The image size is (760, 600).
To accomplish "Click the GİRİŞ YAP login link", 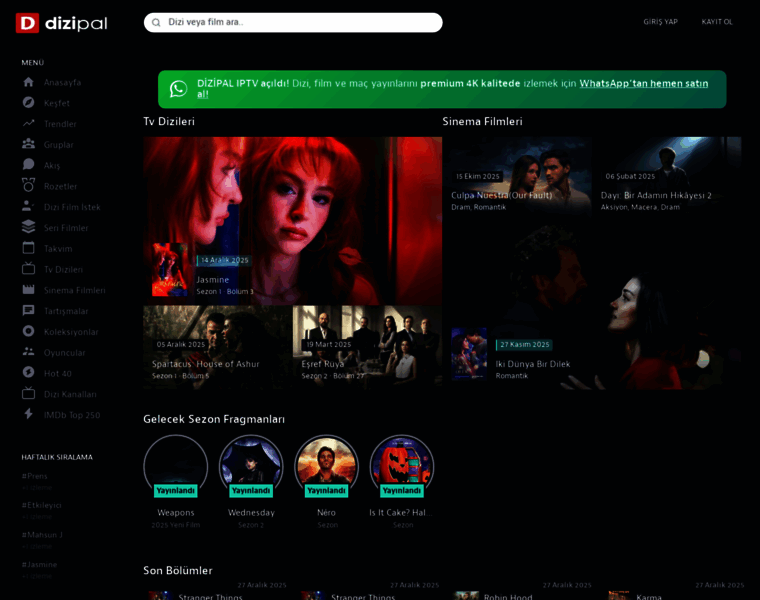I will click(x=660, y=22).
